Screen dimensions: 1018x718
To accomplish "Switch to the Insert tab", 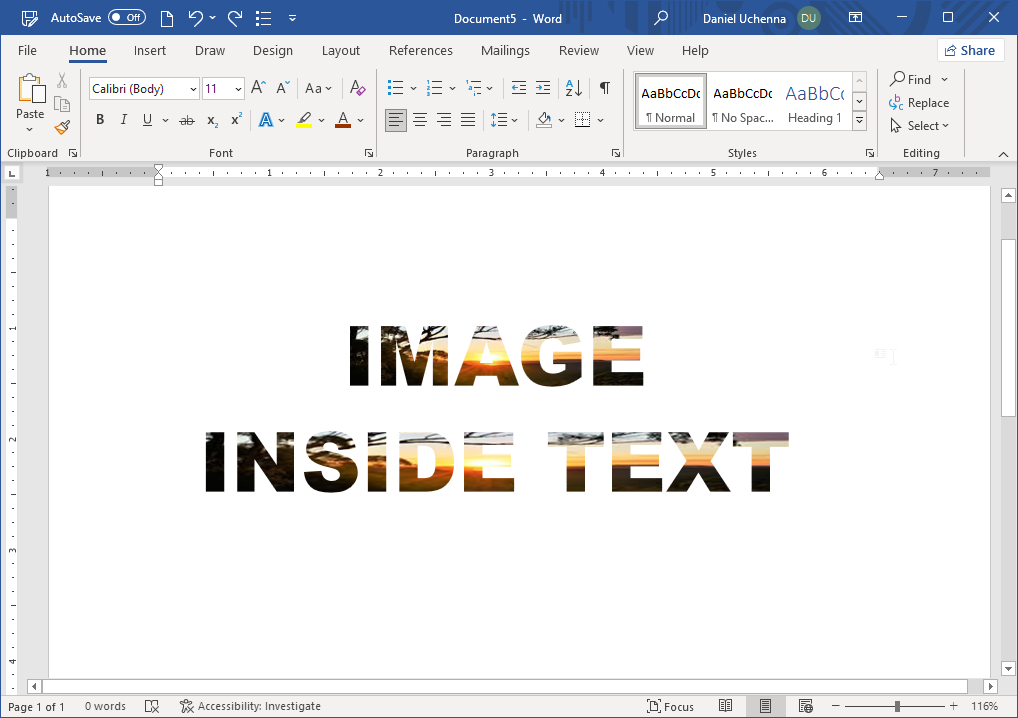I will click(x=150, y=50).
